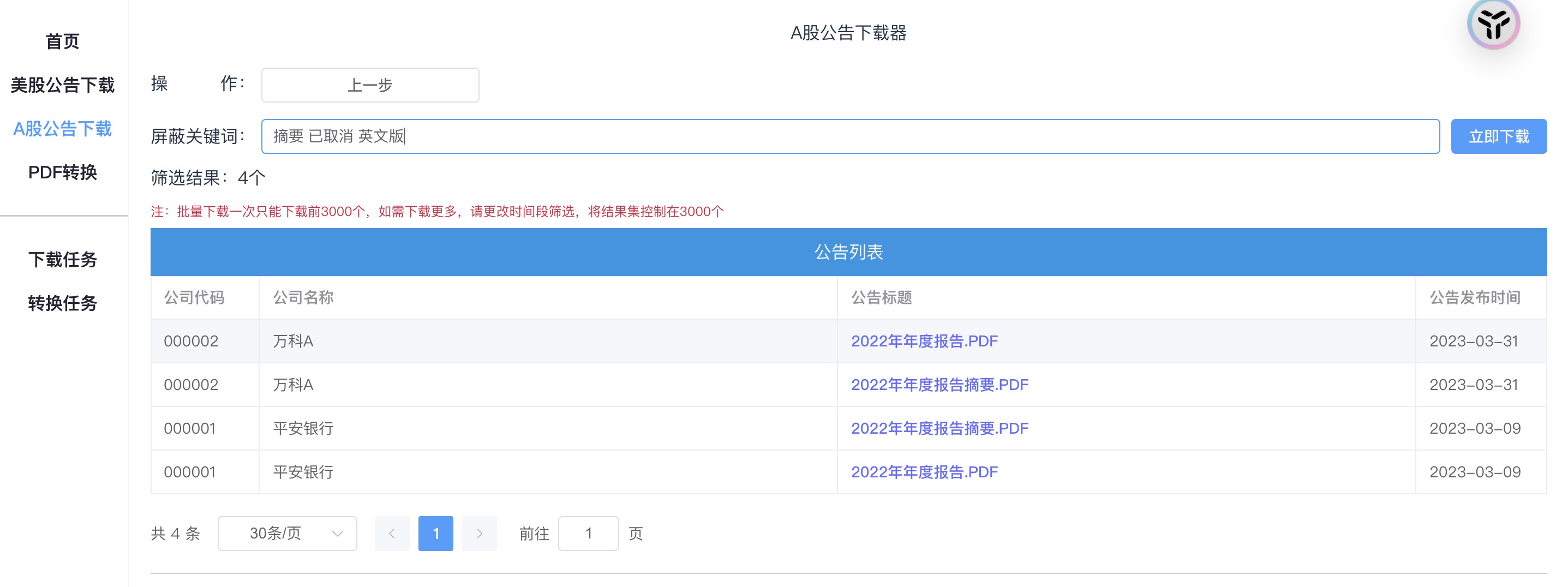View 转换任务 in the sidebar
1568x587 pixels.
[x=63, y=303]
